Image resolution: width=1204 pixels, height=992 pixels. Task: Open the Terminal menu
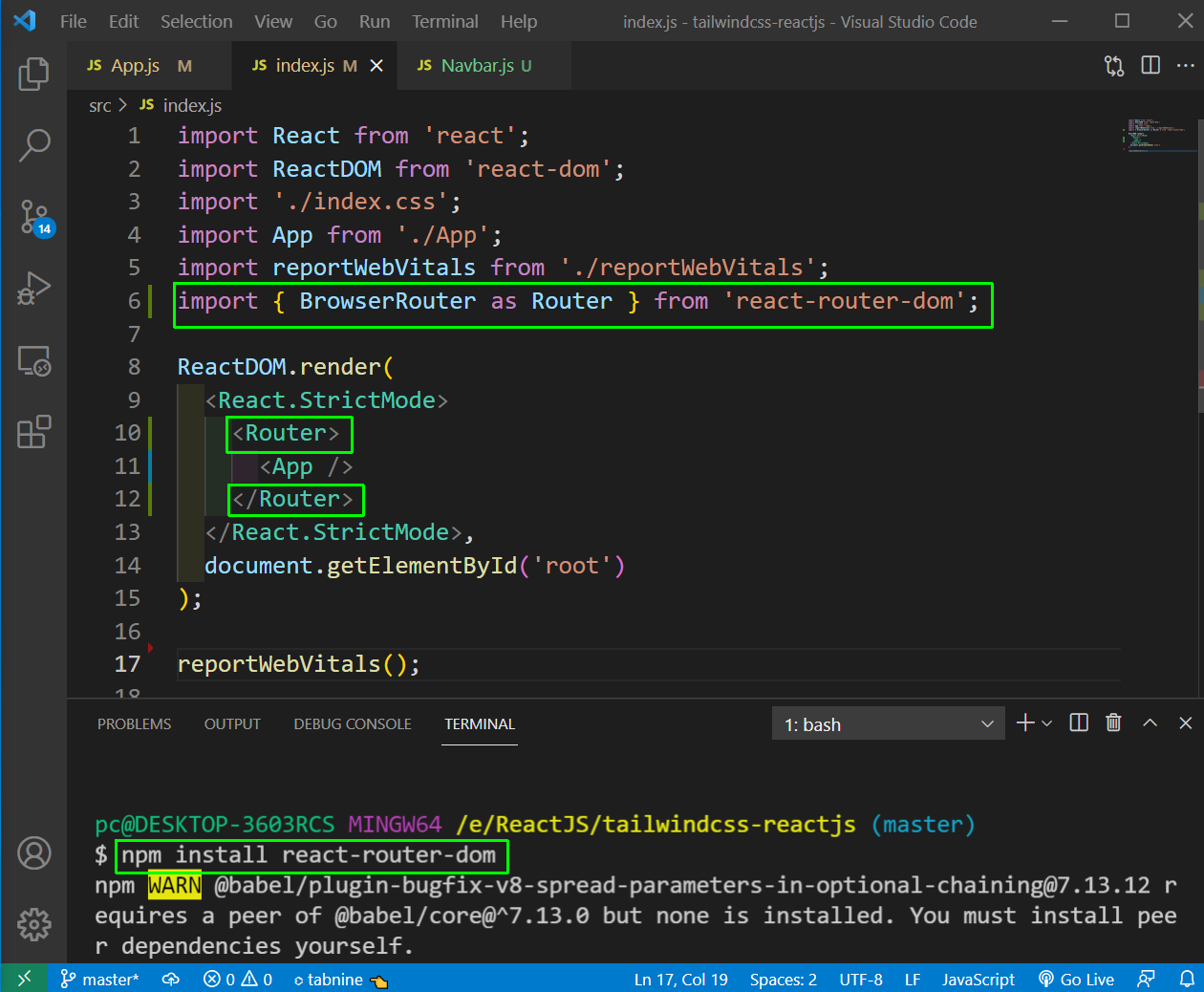(x=445, y=21)
